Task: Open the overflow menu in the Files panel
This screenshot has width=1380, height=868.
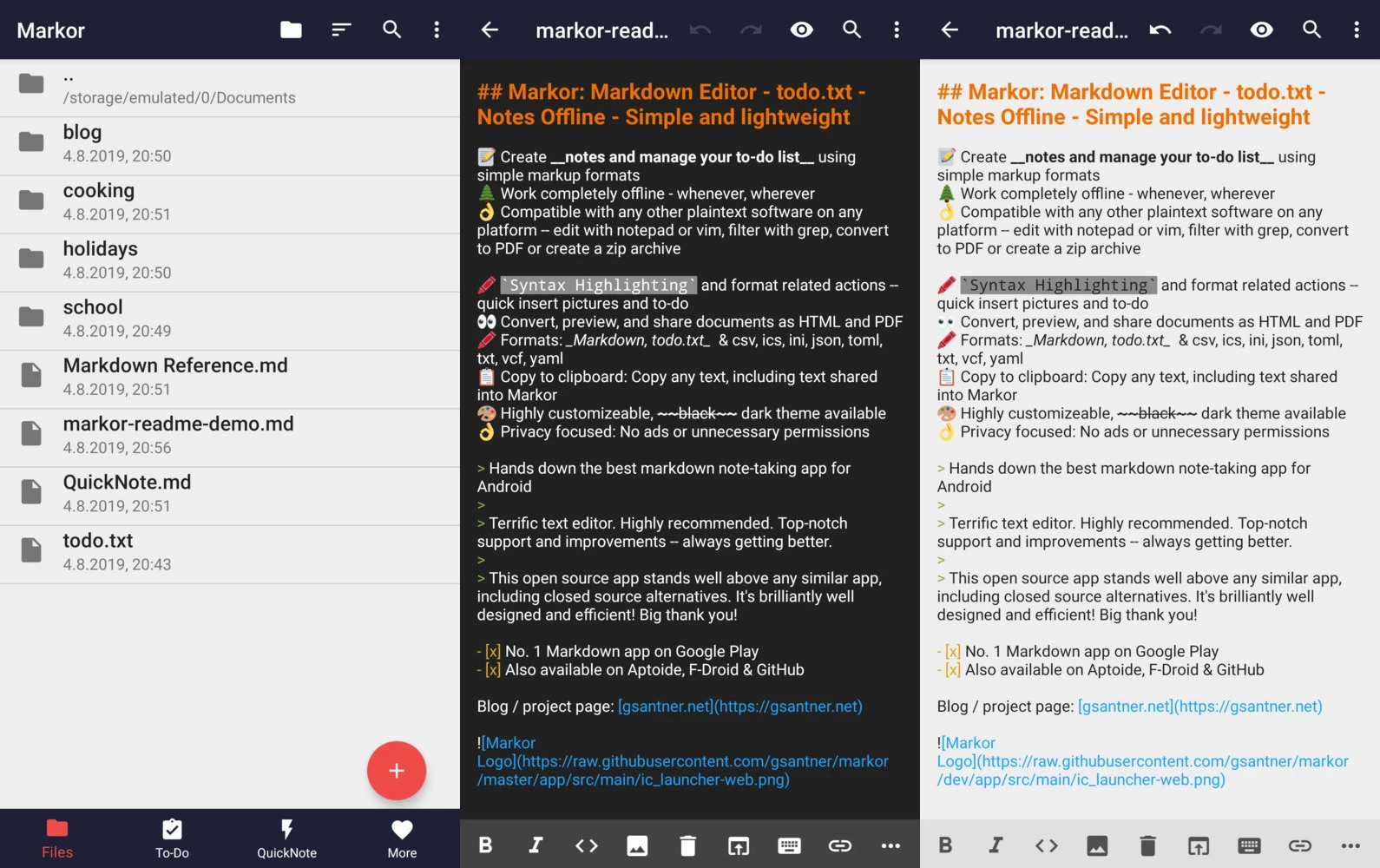Action: coord(437,30)
